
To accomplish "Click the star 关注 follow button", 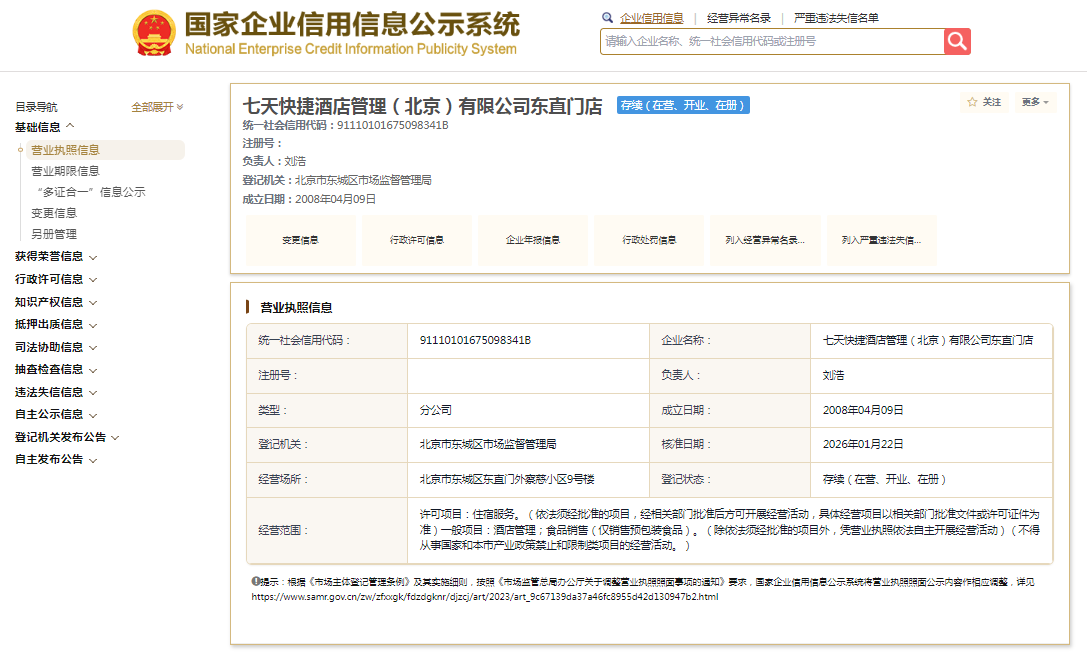I will pyautogui.click(x=983, y=102).
